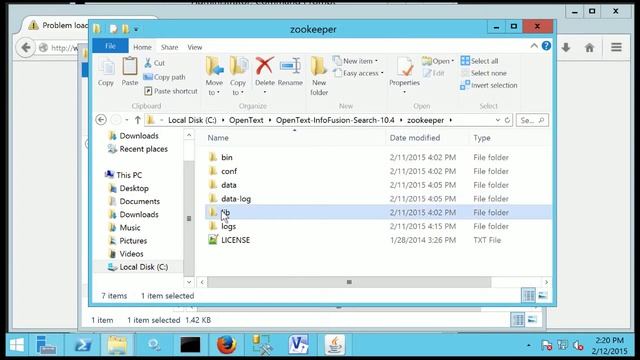
Task: Open Server Manager from the taskbar
Action: click(46, 345)
